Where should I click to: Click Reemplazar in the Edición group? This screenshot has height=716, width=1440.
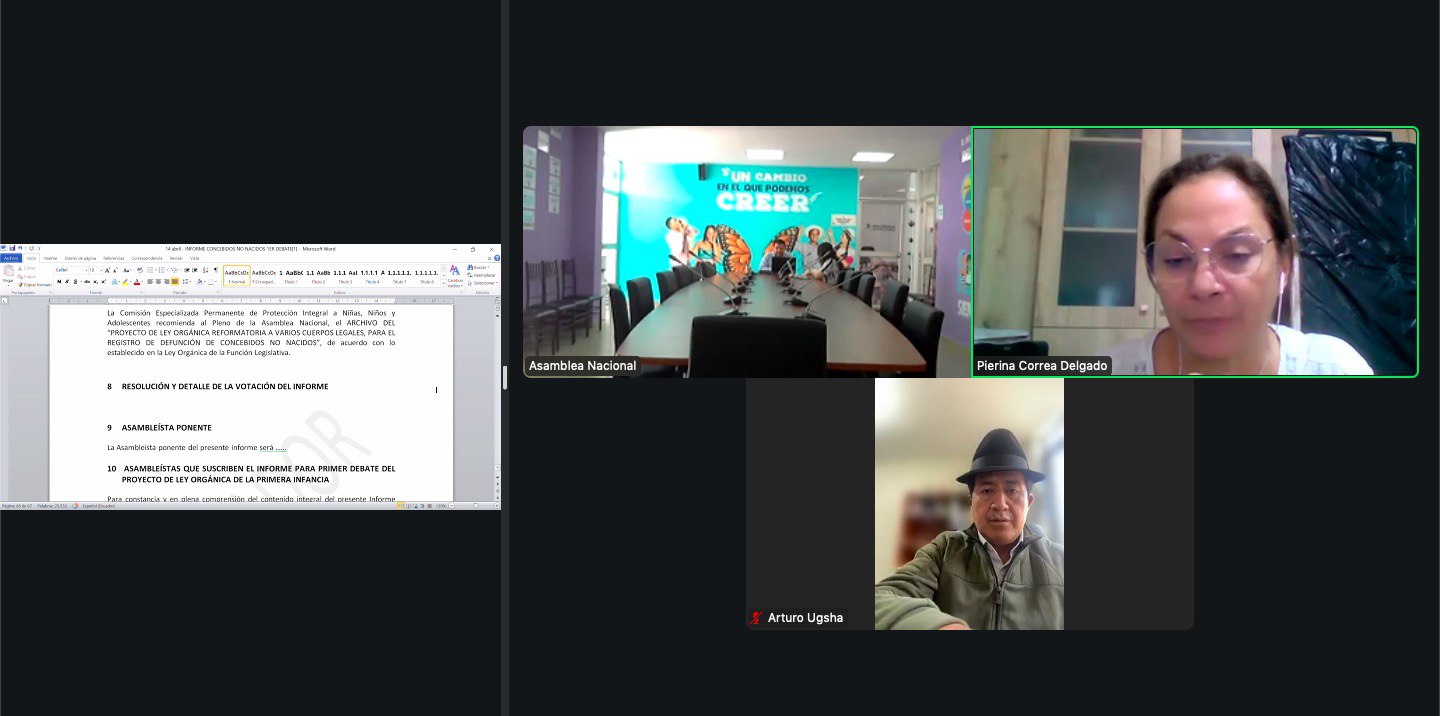pos(480,275)
